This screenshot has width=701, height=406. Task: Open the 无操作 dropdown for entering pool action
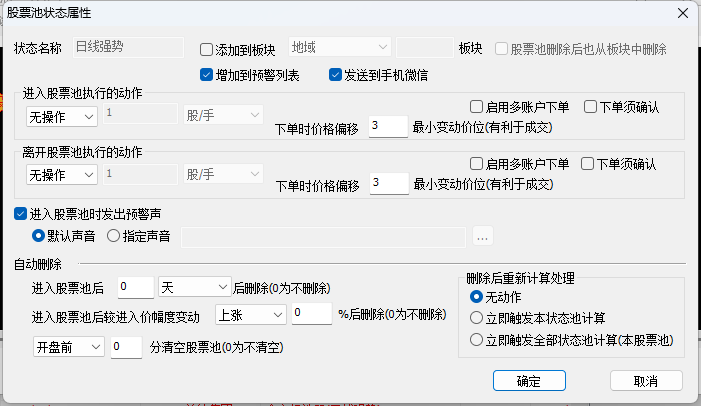pyautogui.click(x=62, y=117)
